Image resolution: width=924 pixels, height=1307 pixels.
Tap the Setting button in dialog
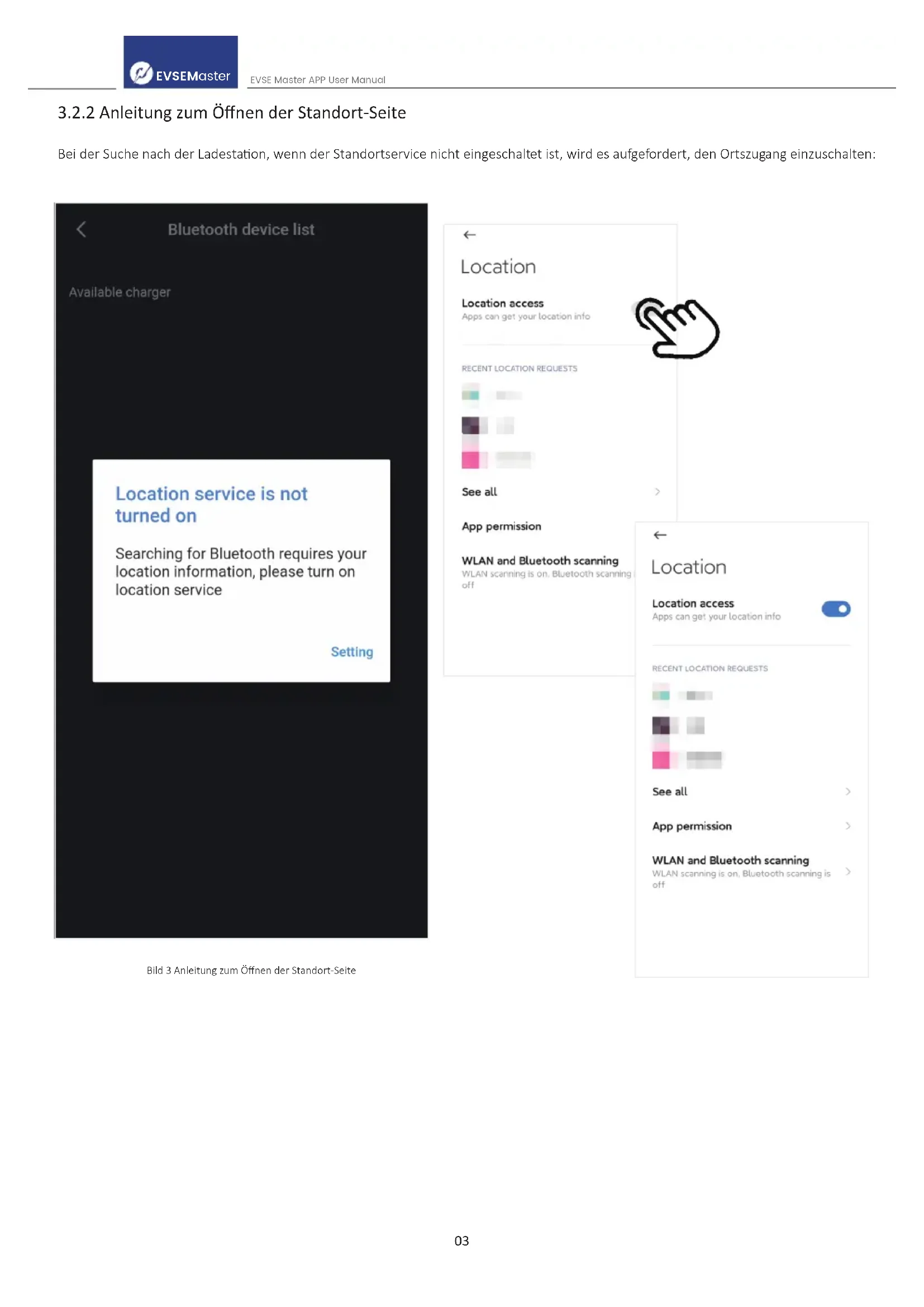click(x=352, y=652)
